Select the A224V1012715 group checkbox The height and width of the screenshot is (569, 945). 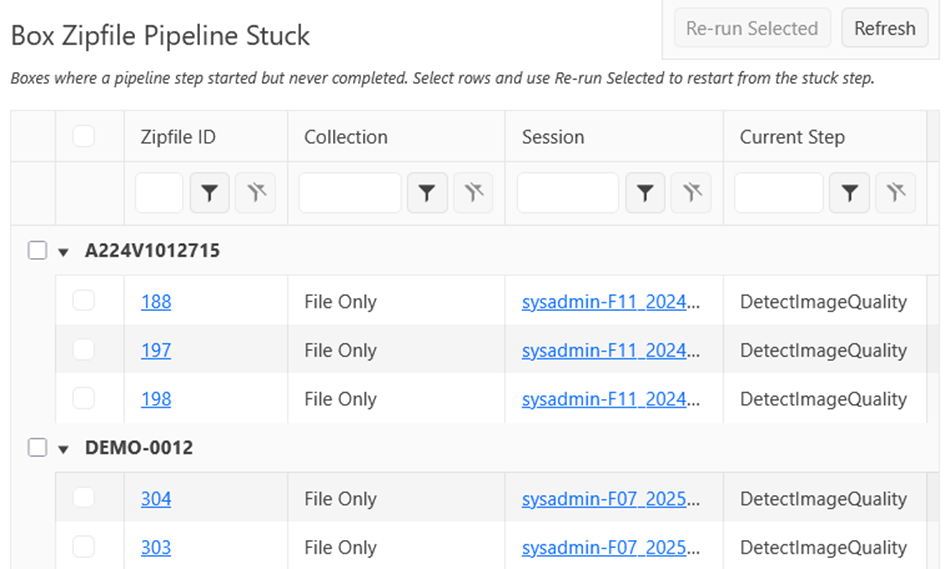point(37,250)
